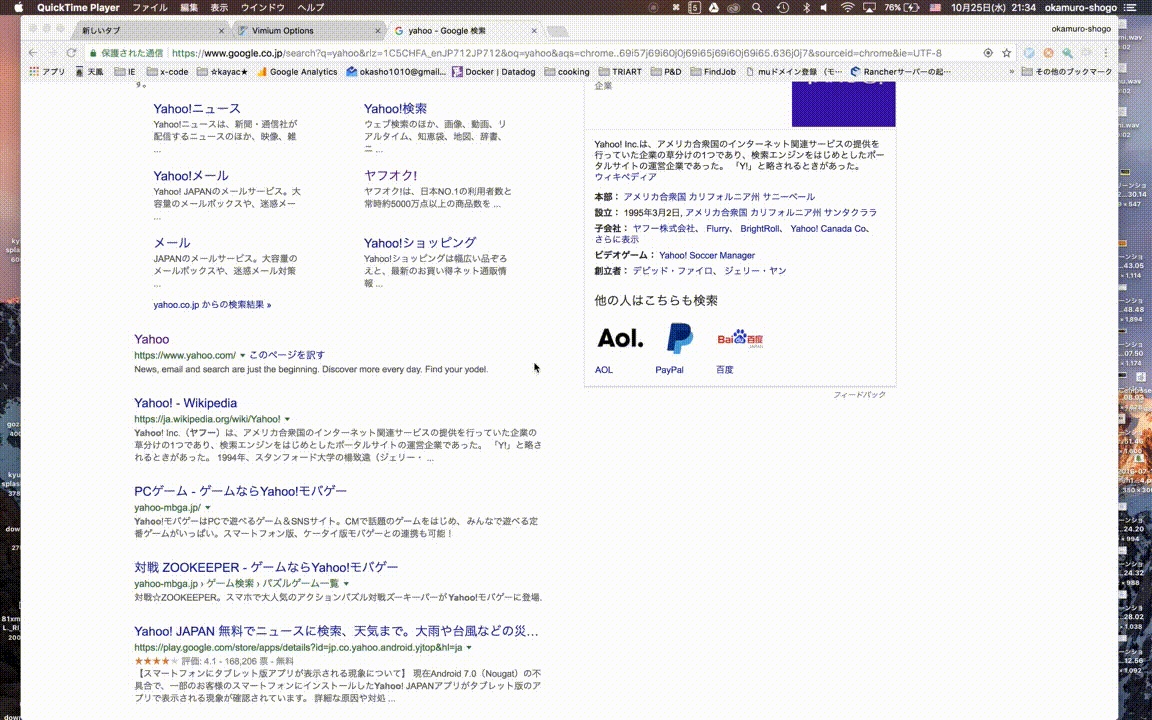This screenshot has height=720, width=1152.
Task: Click the Chrome address bar URL
Action: tap(556, 53)
